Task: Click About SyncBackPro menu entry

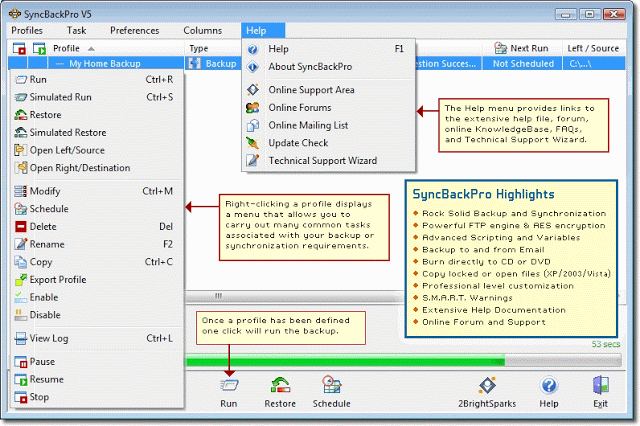Action: tap(329, 67)
